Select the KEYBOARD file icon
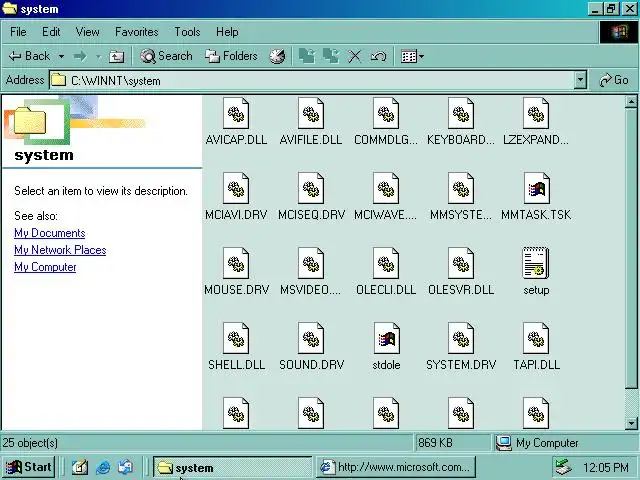This screenshot has height=480, width=640. coord(461,113)
